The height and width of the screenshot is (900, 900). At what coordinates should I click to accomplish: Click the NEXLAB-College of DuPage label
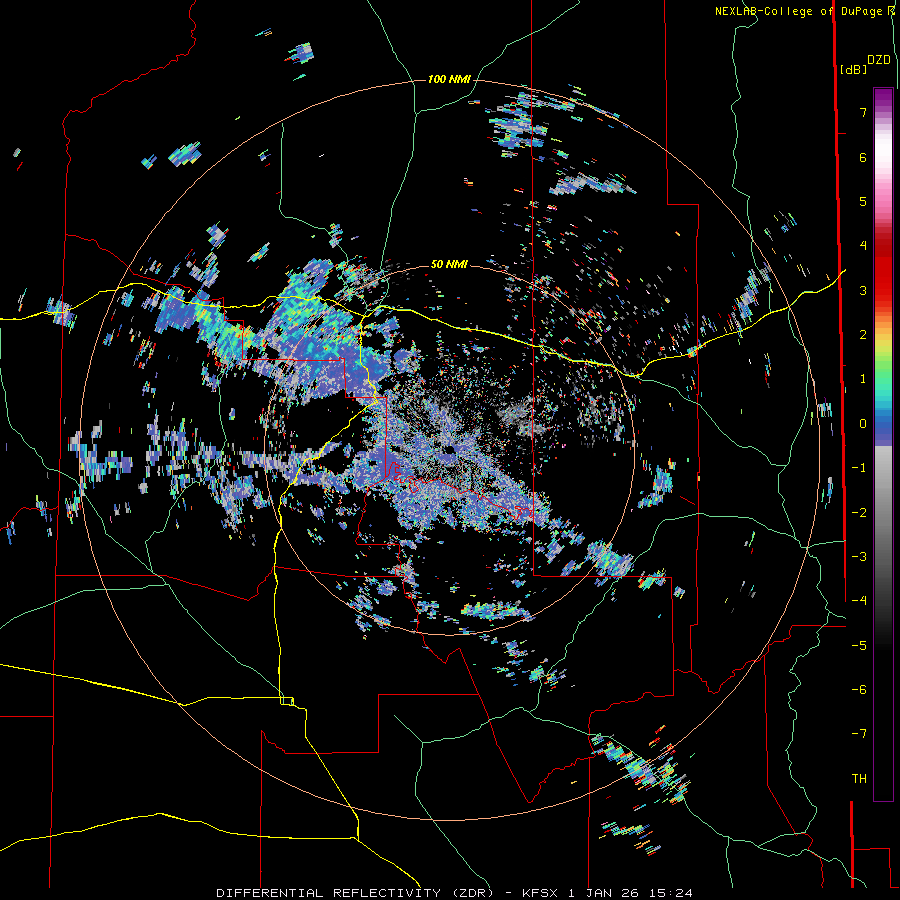tap(798, 11)
